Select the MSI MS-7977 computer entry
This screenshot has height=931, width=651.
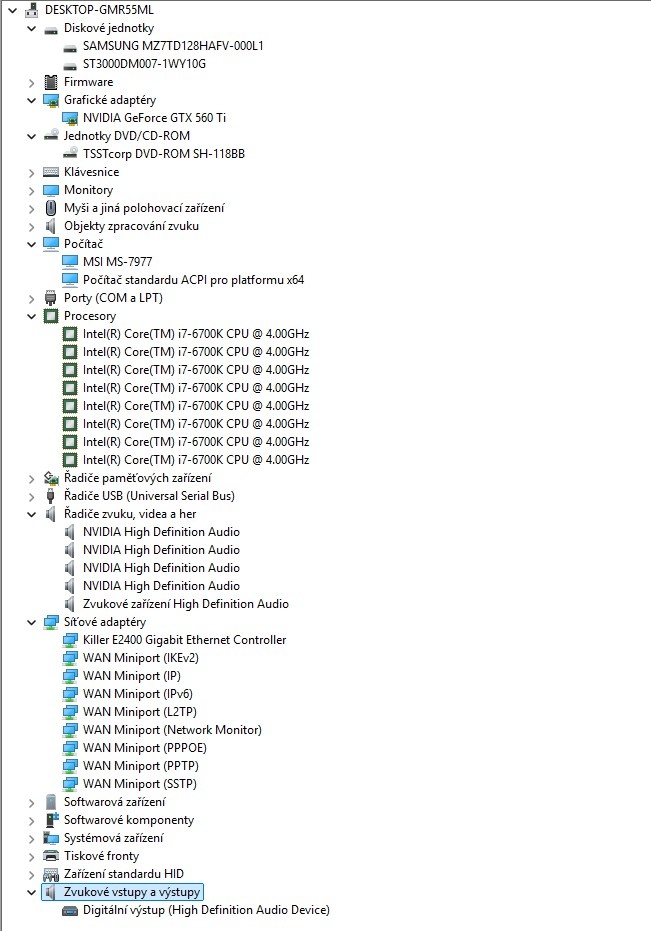118,262
